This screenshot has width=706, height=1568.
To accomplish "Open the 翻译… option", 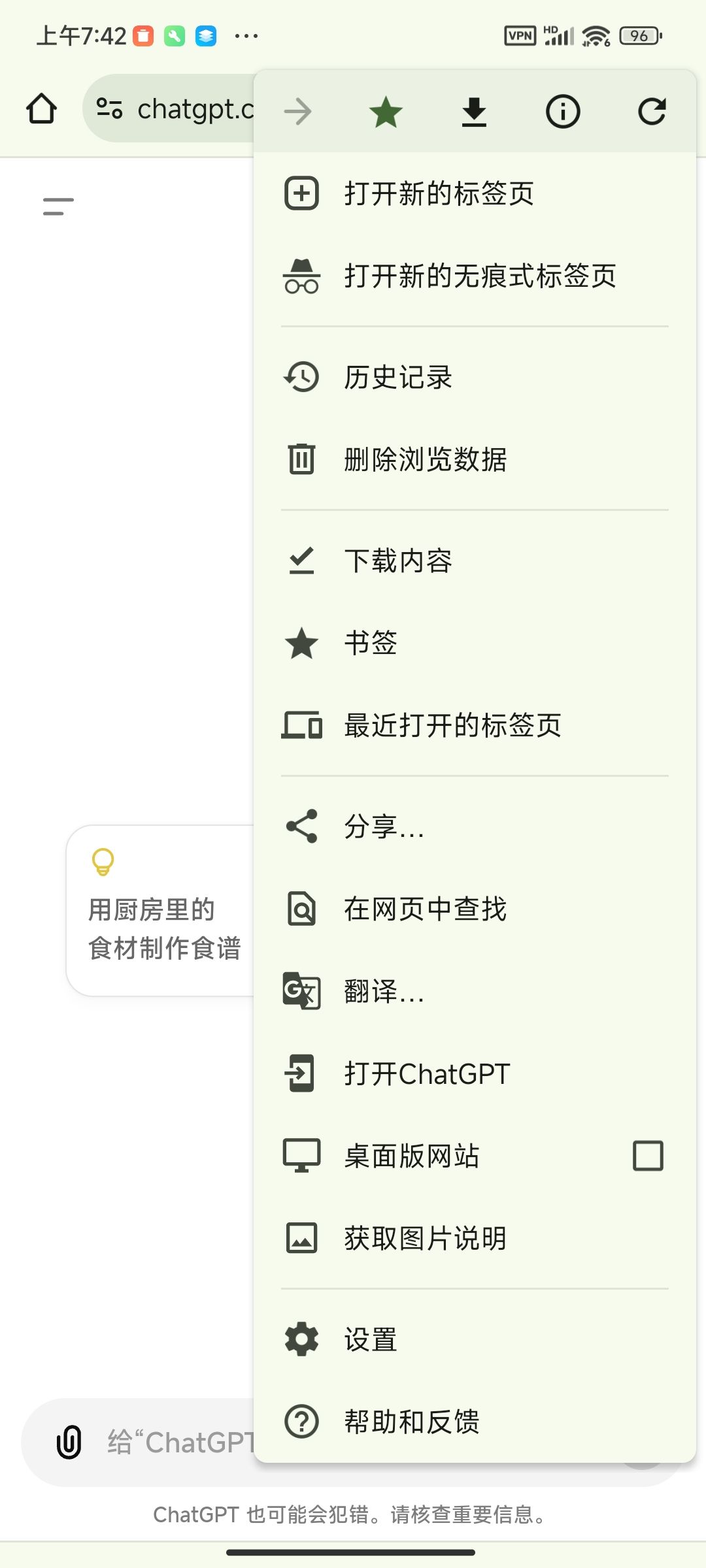I will click(x=384, y=991).
